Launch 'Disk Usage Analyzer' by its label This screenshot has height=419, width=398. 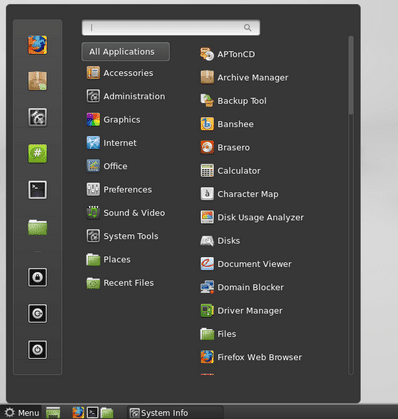pyautogui.click(x=261, y=217)
